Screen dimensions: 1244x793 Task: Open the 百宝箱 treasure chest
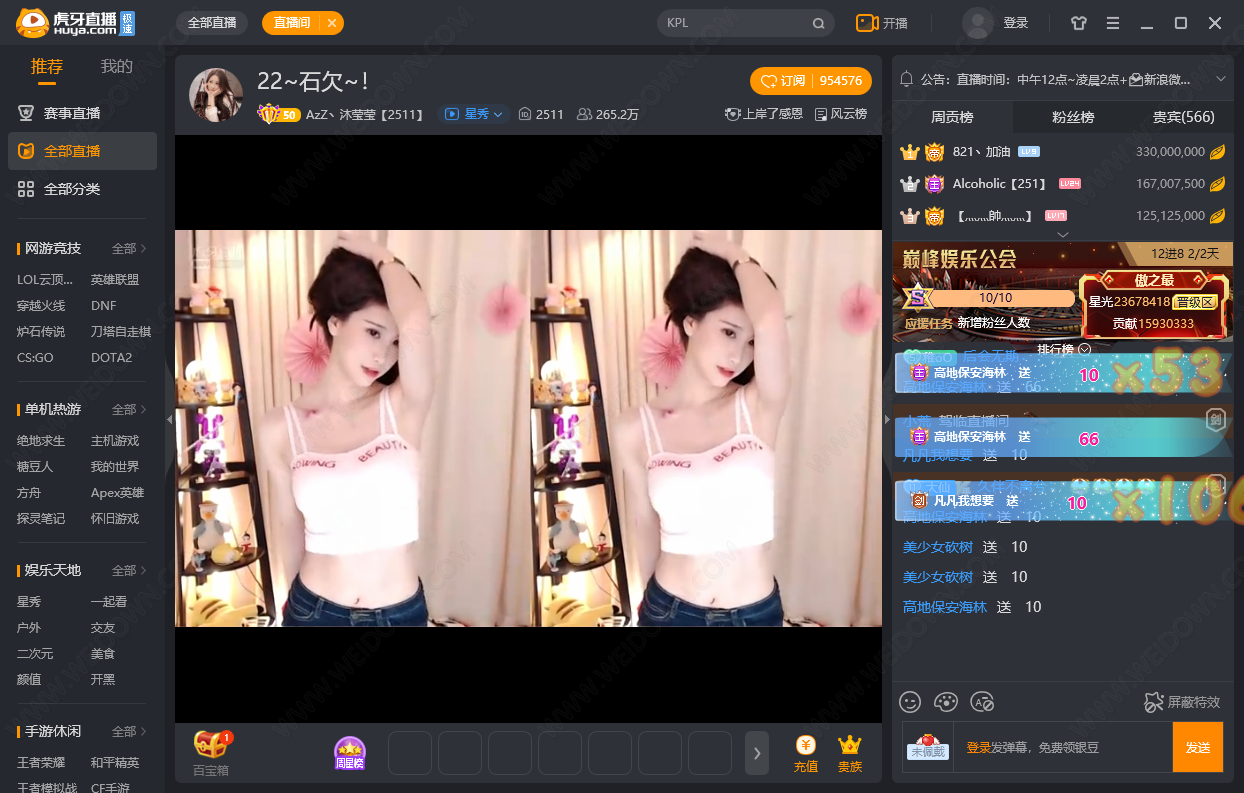point(212,752)
